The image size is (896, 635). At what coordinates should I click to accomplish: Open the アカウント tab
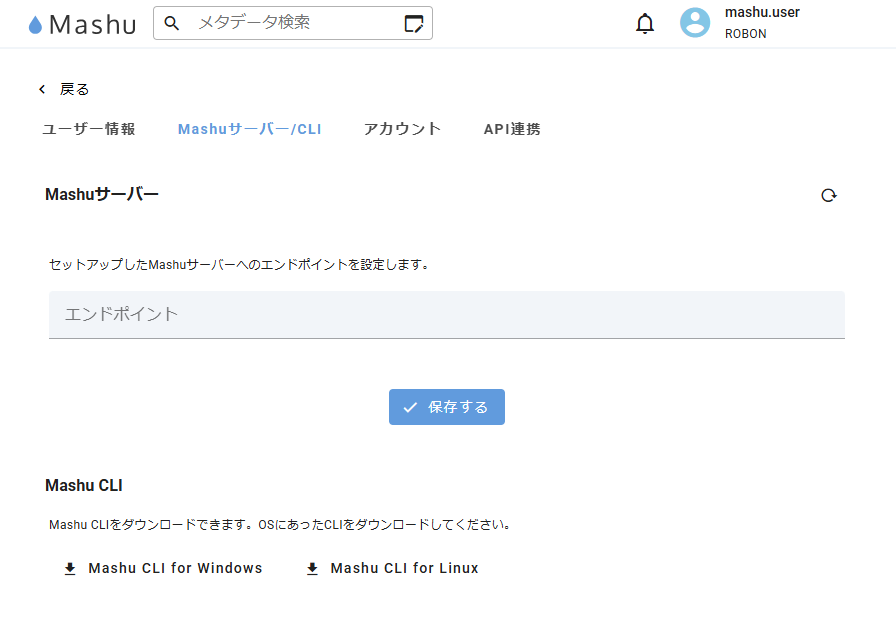pyautogui.click(x=402, y=129)
